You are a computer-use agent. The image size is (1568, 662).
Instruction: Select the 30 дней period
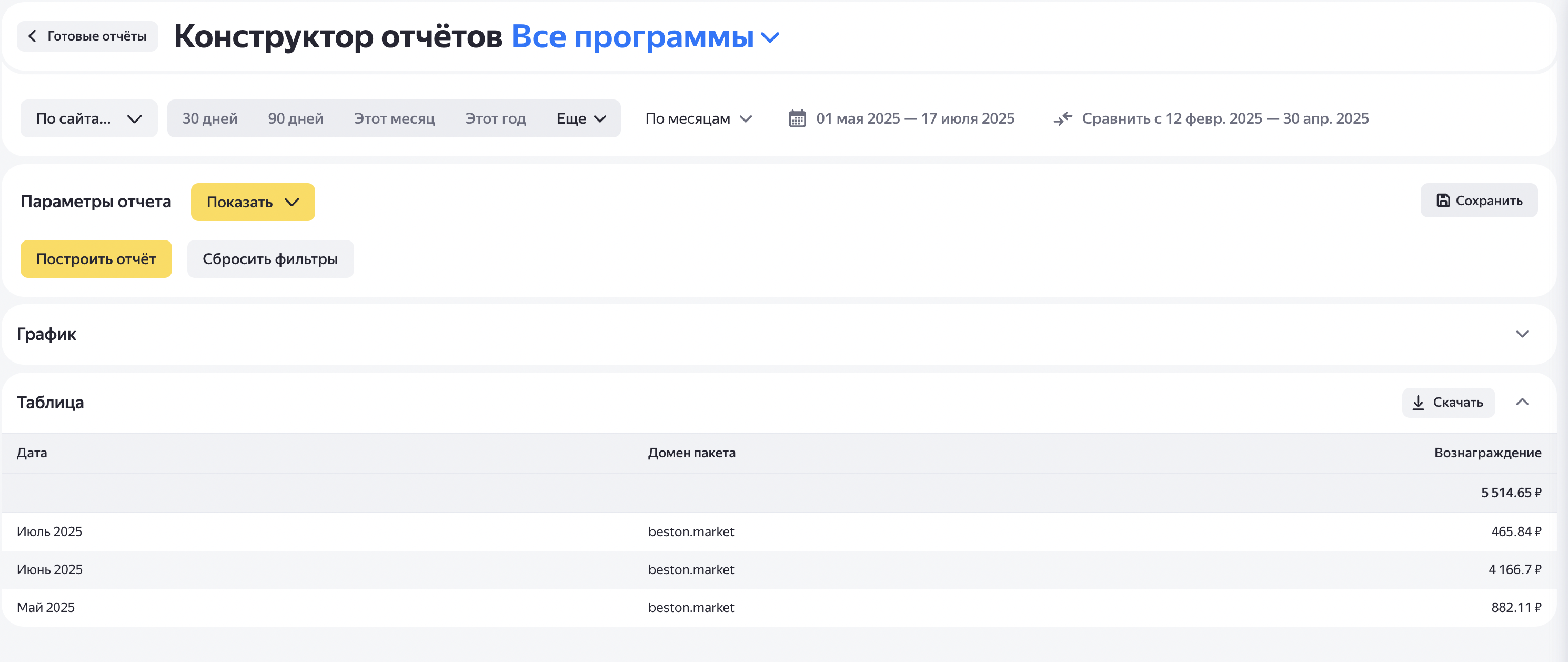click(x=210, y=118)
